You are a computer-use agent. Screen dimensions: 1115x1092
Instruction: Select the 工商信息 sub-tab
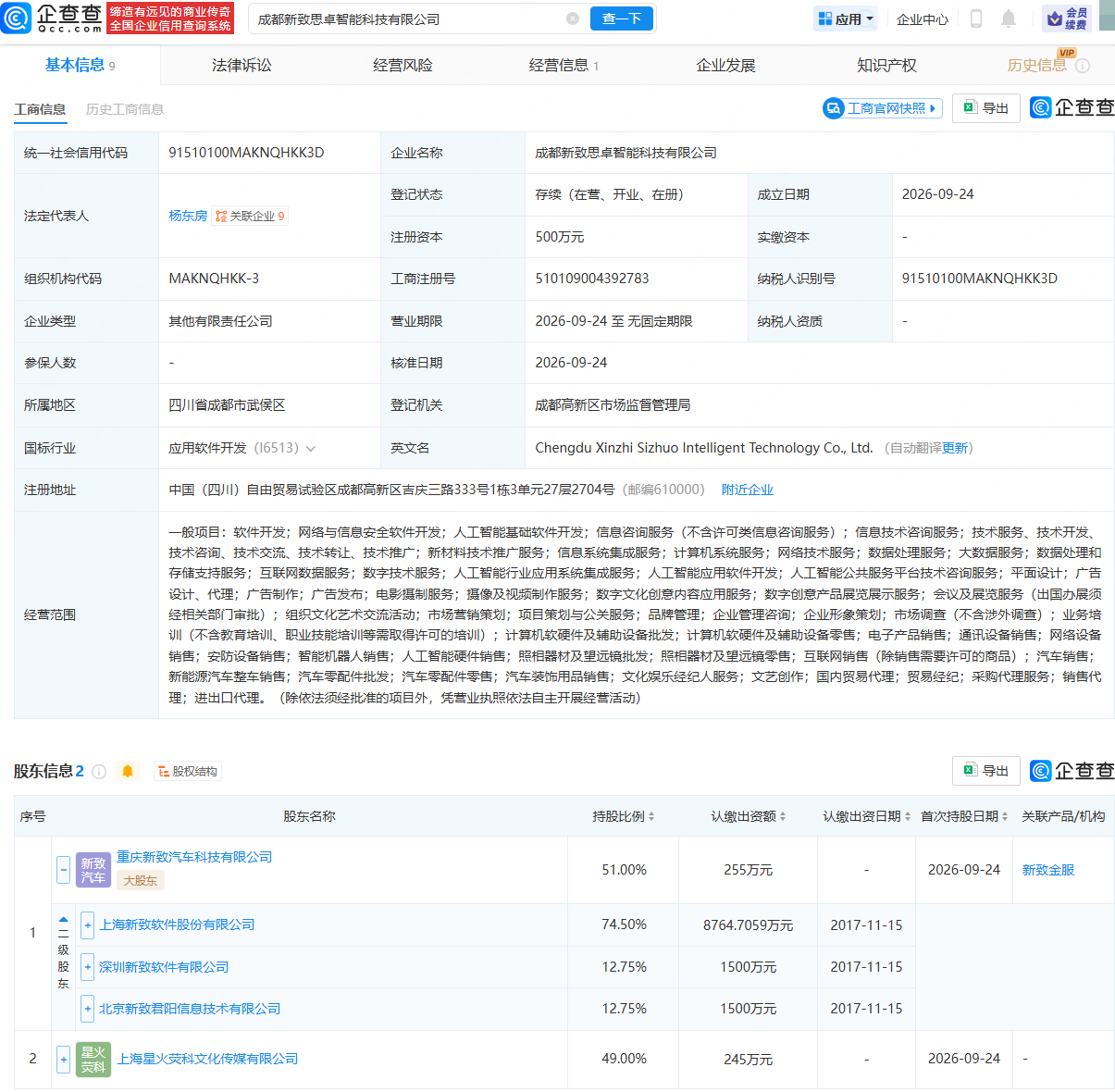tap(40, 109)
